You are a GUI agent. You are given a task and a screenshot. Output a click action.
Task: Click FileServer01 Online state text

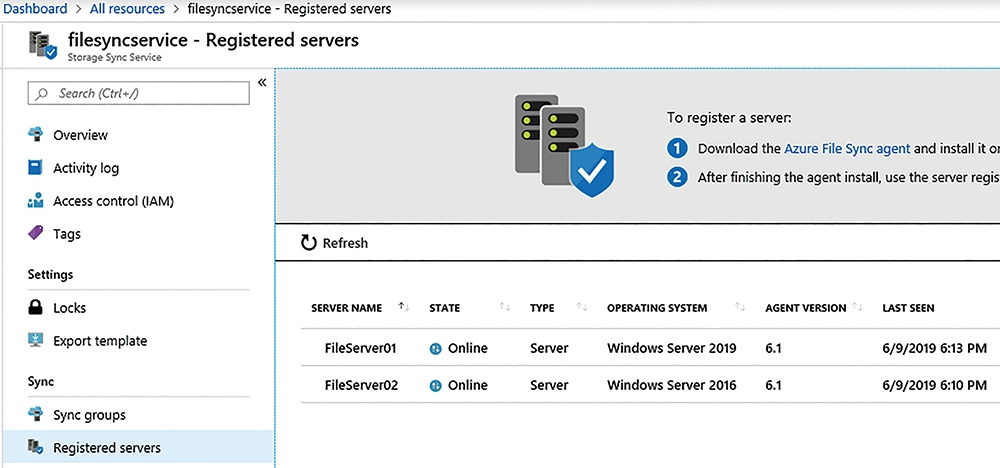[x=467, y=348]
